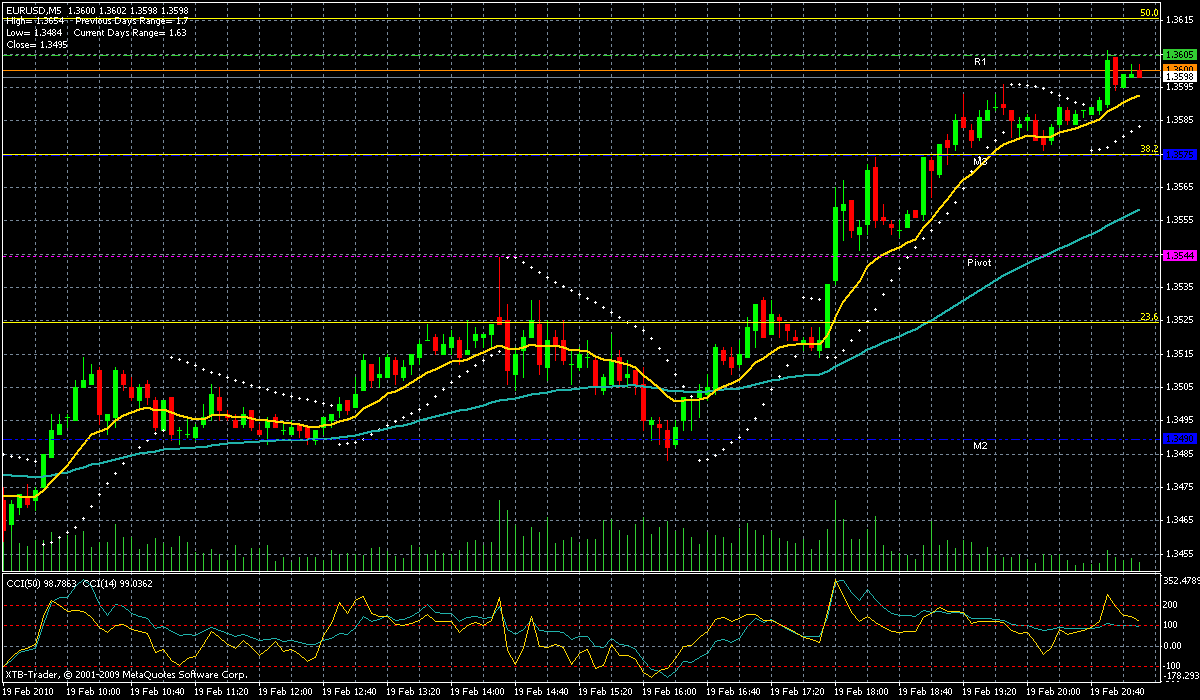Click the 19 Feb 10:00 time label
This screenshot has height=700, width=1200.
click(94, 691)
